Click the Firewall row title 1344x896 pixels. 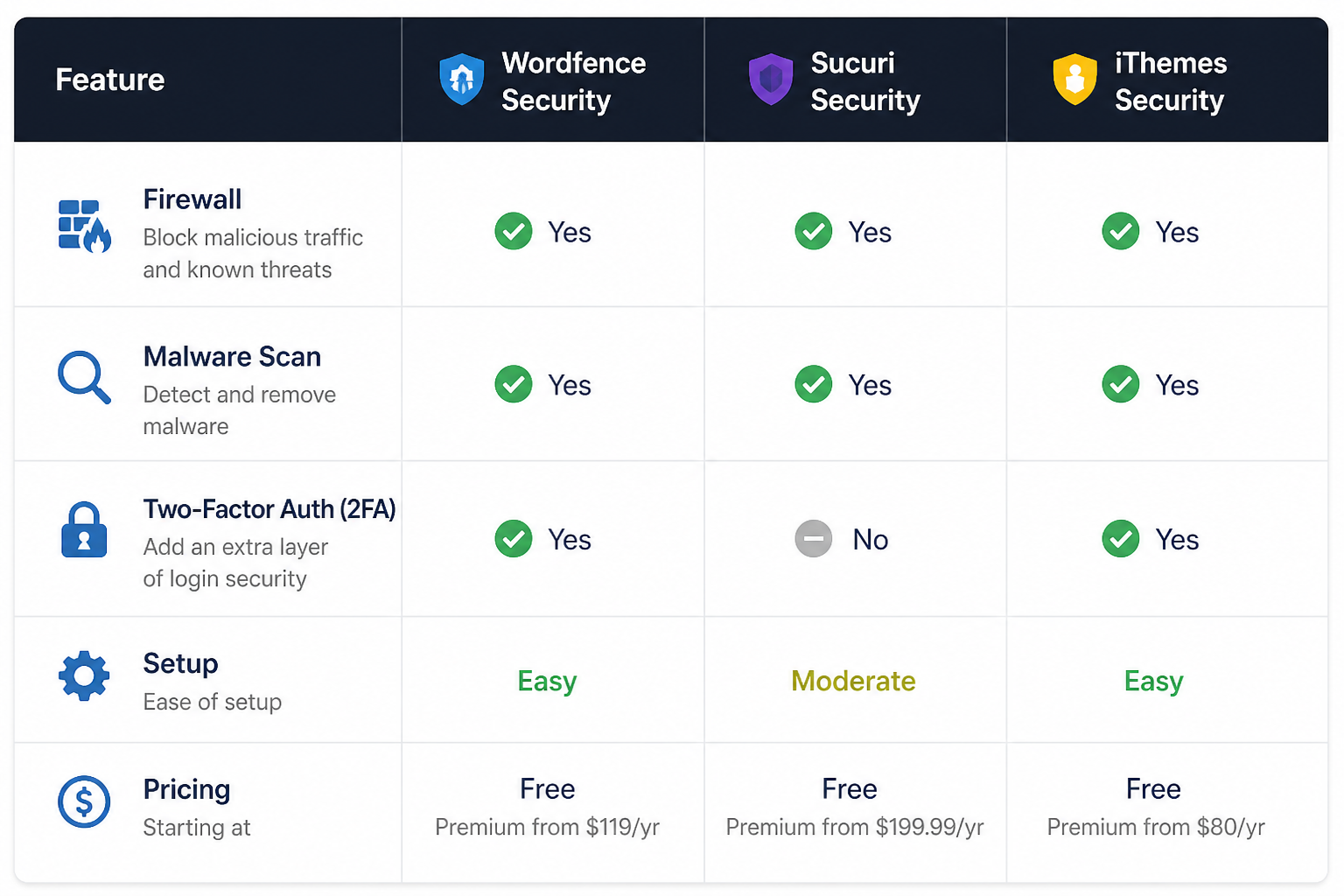point(192,199)
